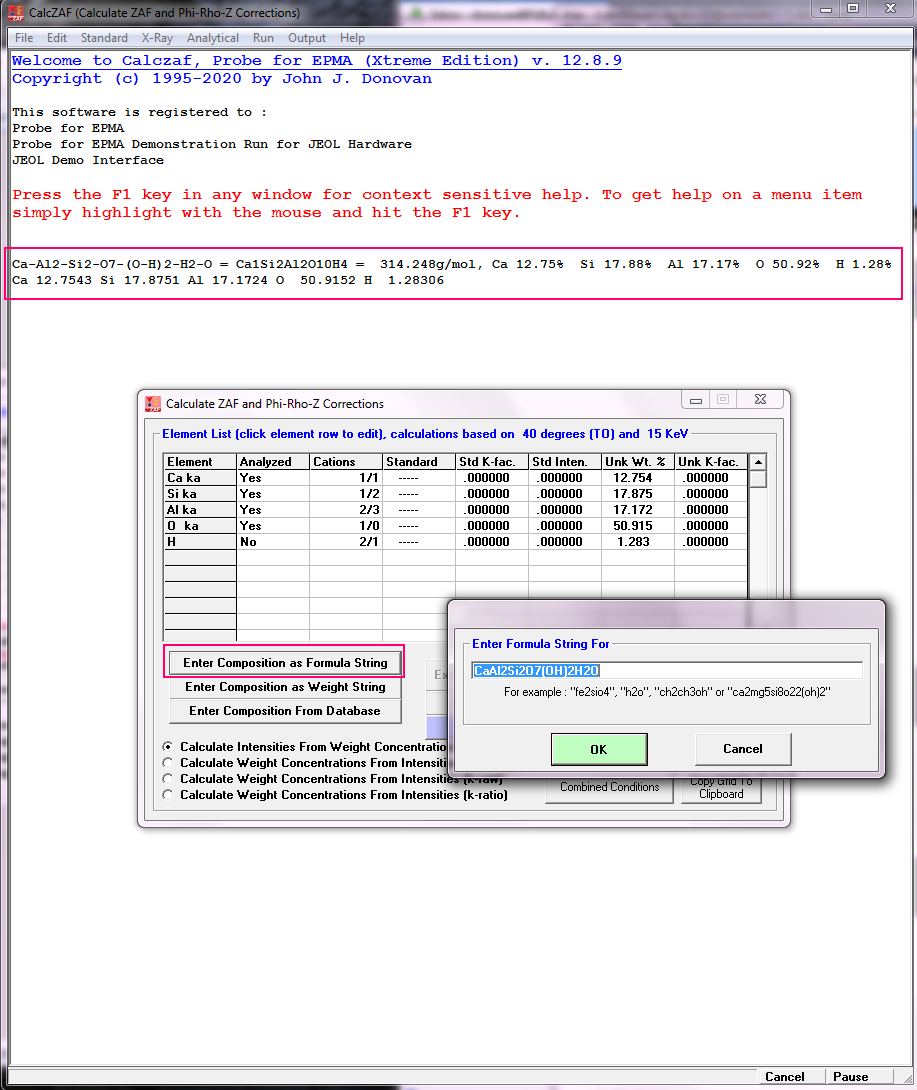Select the Ca ka element row
The width and height of the screenshot is (917, 1090).
[x=200, y=478]
